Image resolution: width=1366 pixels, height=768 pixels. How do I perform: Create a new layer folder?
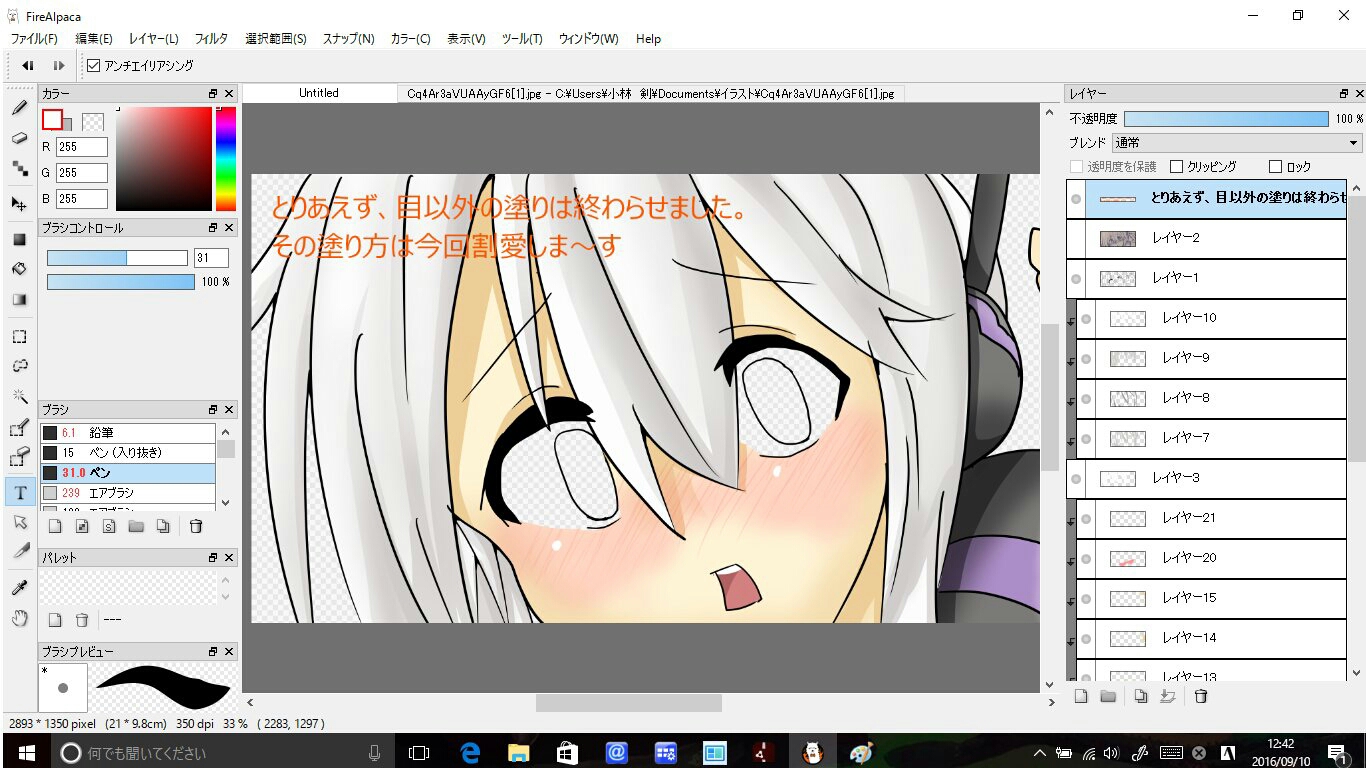[x=1108, y=696]
